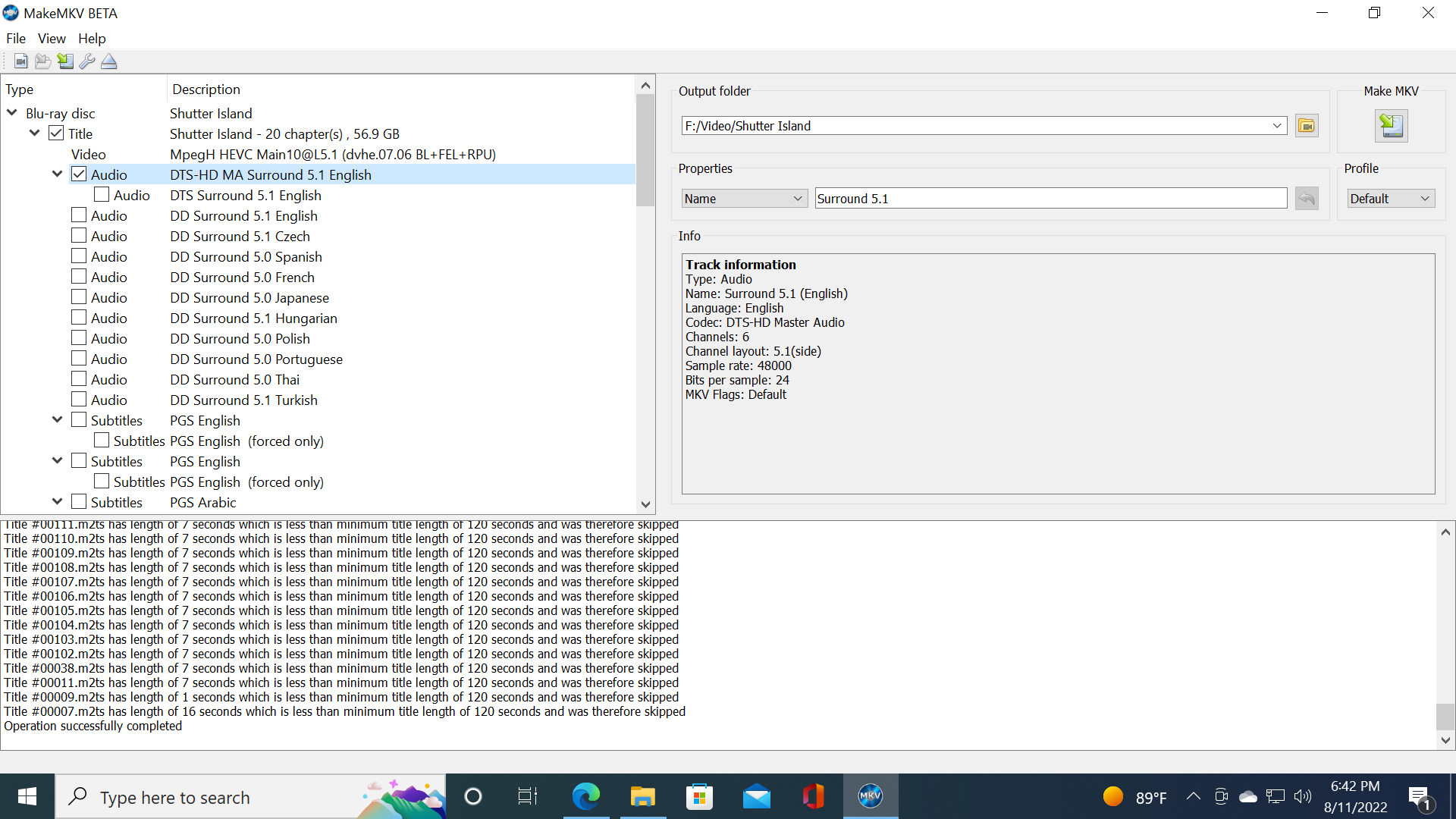Collapse the Blu-ray disc tree node
This screenshot has width=1456, height=819.
(x=12, y=113)
